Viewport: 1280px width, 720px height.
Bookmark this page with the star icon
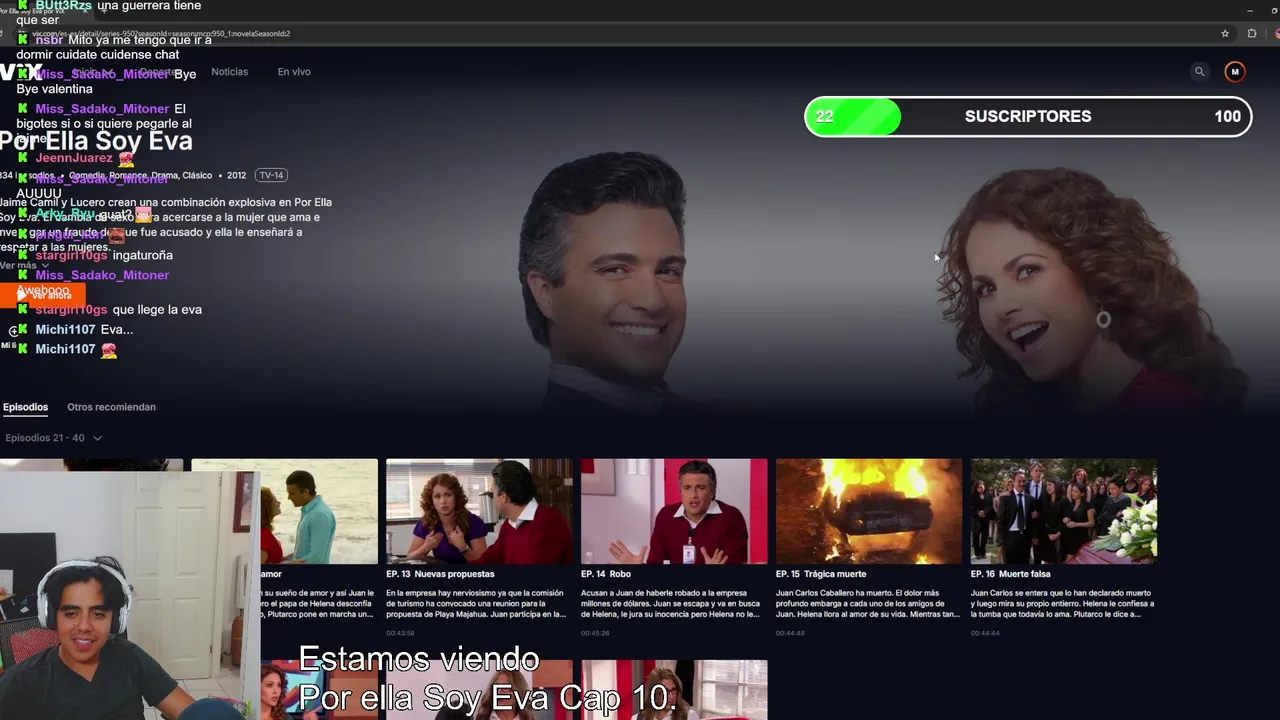(1225, 33)
